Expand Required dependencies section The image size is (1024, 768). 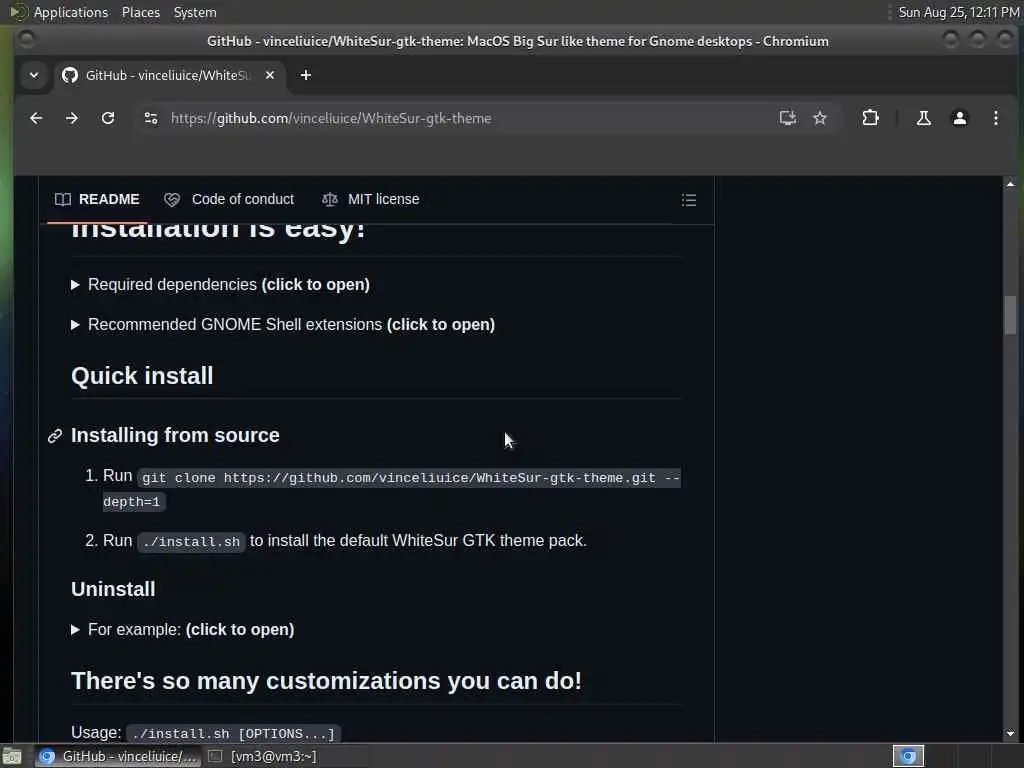[221, 285]
